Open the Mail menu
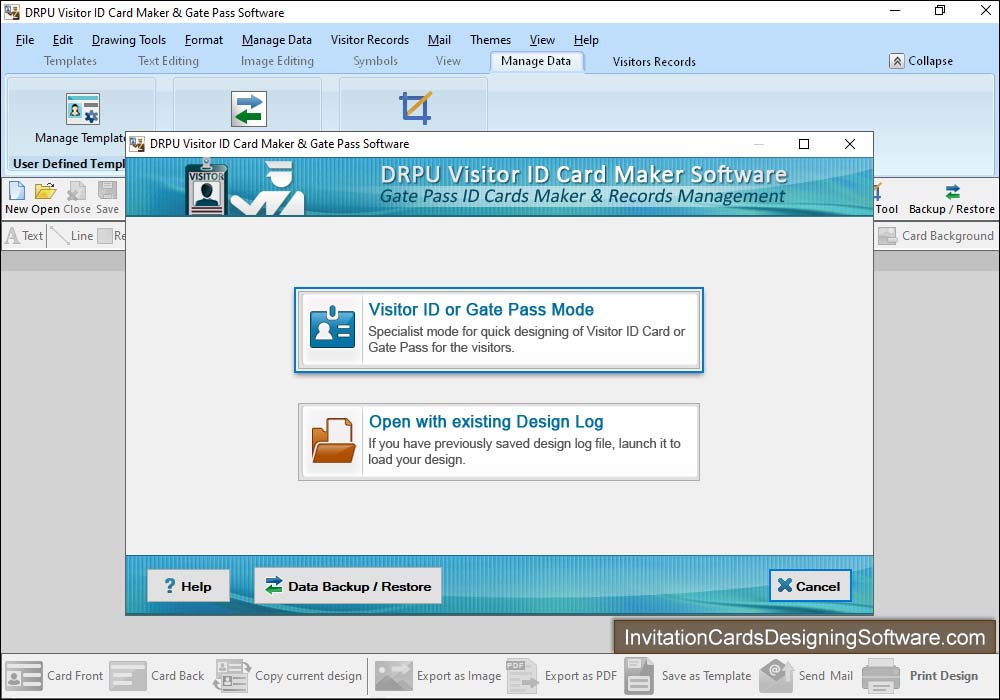1000x700 pixels. pos(439,40)
